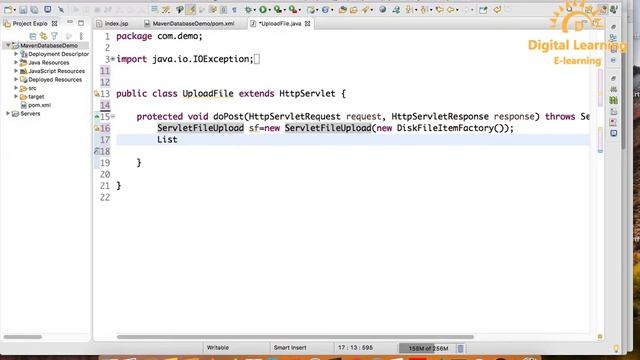Run the garbage collector trash icon
The width and height of the screenshot is (640, 360).
click(x=460, y=348)
